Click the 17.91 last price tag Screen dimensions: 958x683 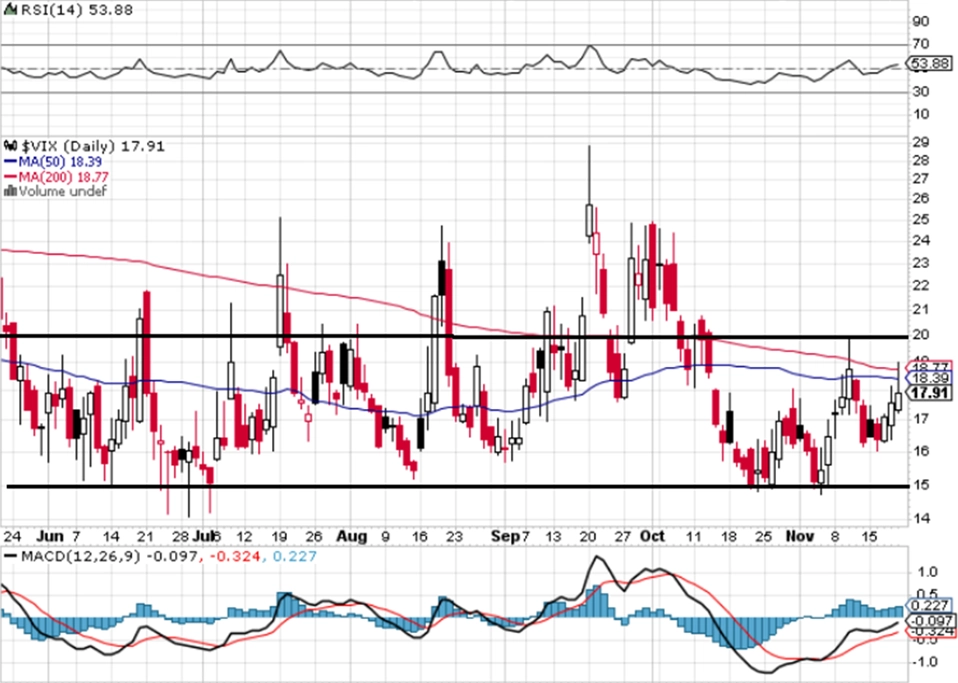(931, 393)
